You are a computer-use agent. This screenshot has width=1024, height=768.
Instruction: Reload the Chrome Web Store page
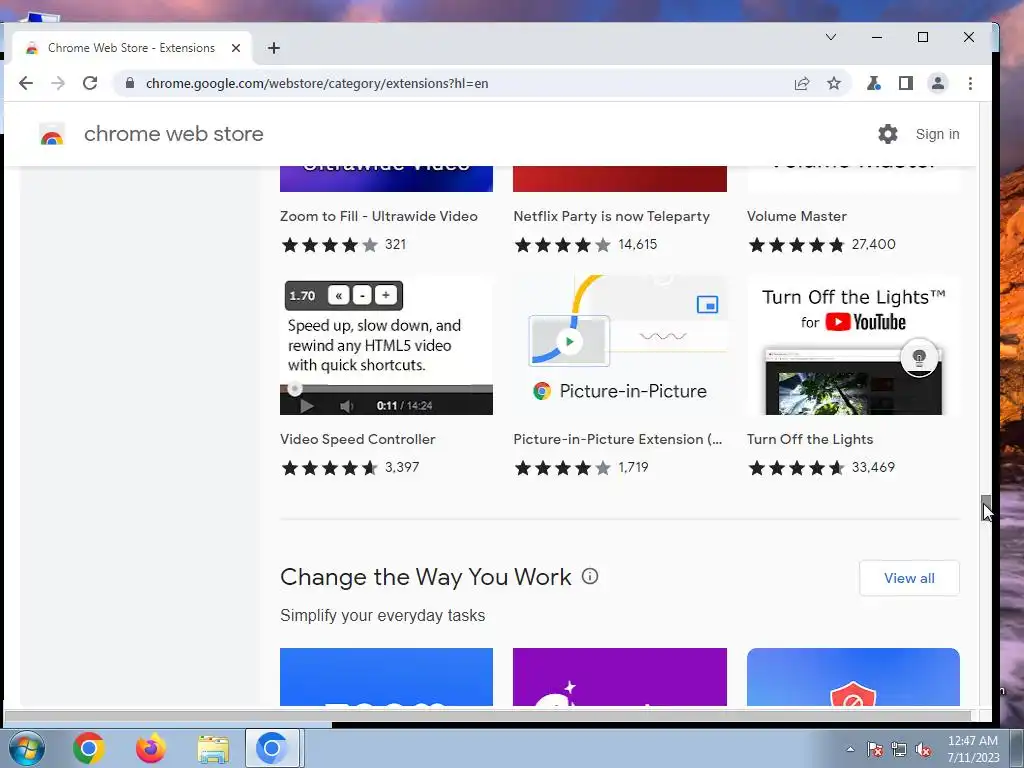90,83
